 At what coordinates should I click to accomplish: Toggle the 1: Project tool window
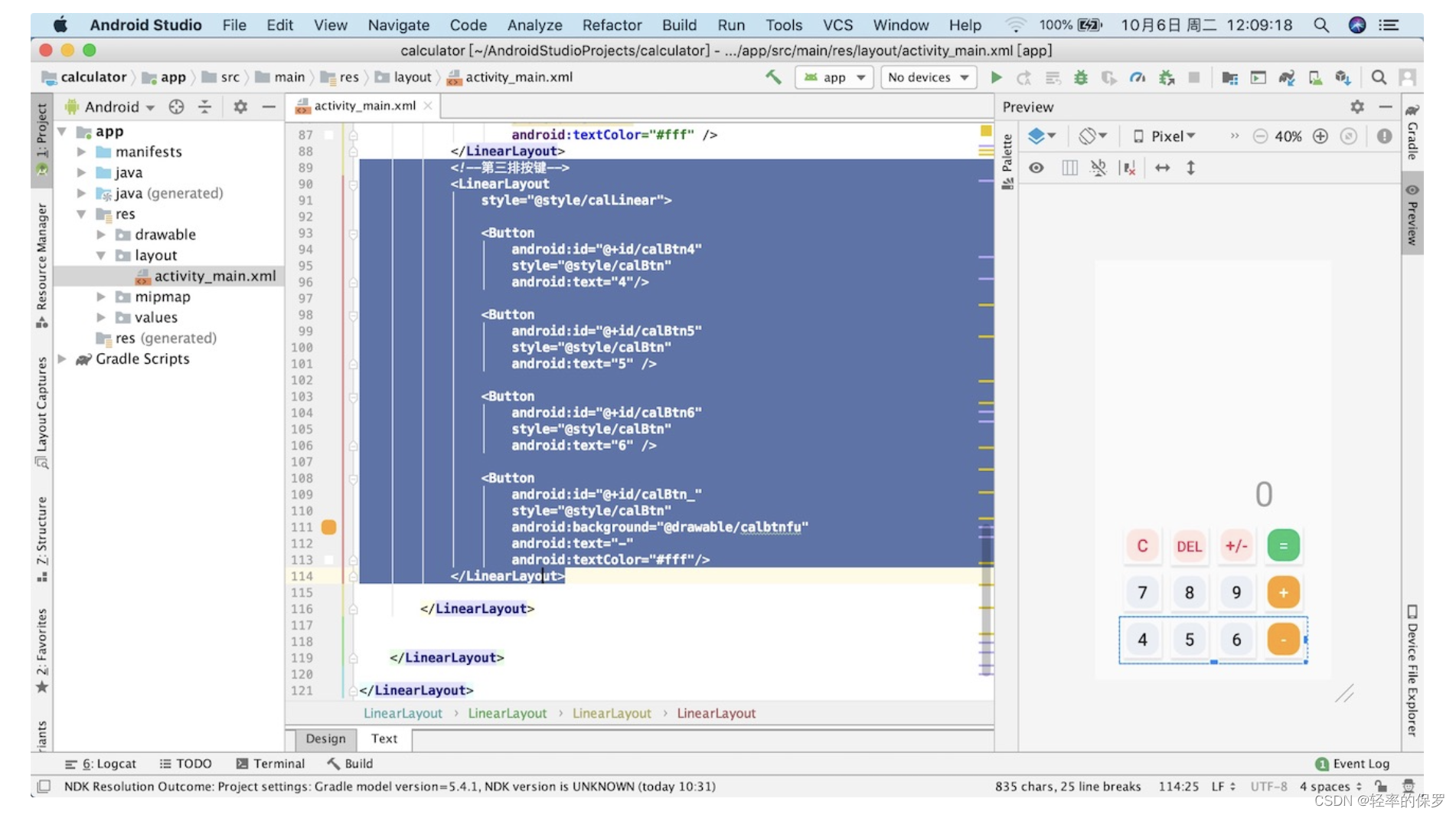(x=42, y=139)
